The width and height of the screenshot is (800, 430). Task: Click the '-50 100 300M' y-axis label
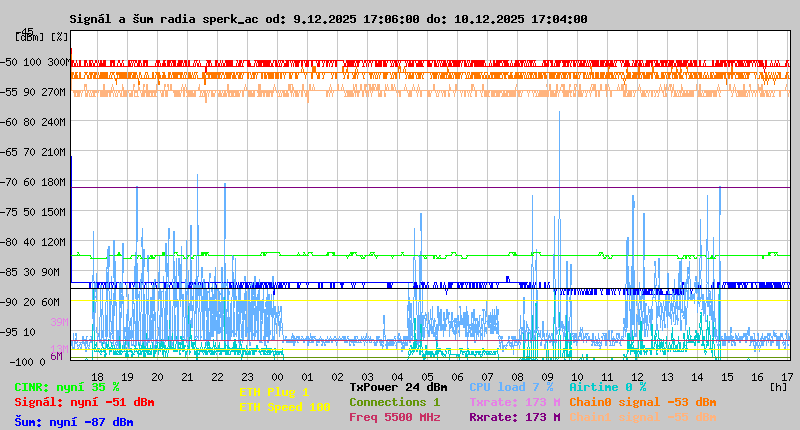click(33, 62)
